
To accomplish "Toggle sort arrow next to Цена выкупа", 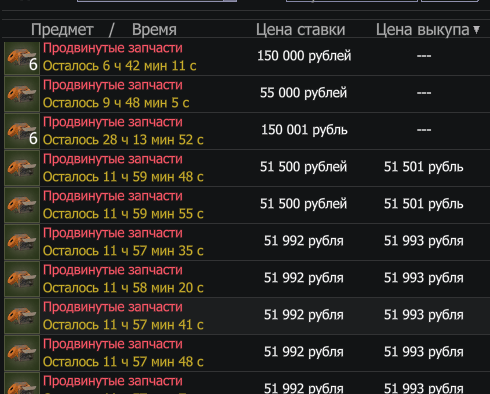I will [477, 30].
